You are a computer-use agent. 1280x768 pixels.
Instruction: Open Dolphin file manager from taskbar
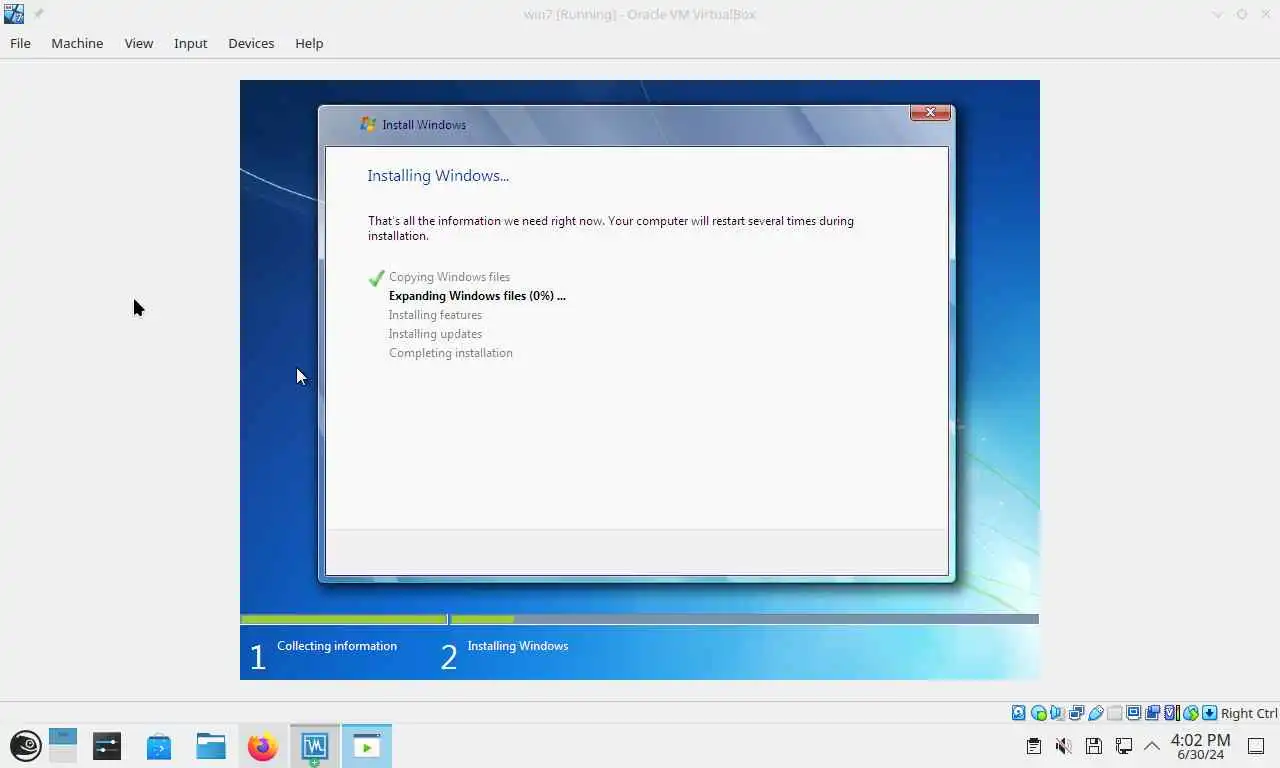tap(211, 746)
